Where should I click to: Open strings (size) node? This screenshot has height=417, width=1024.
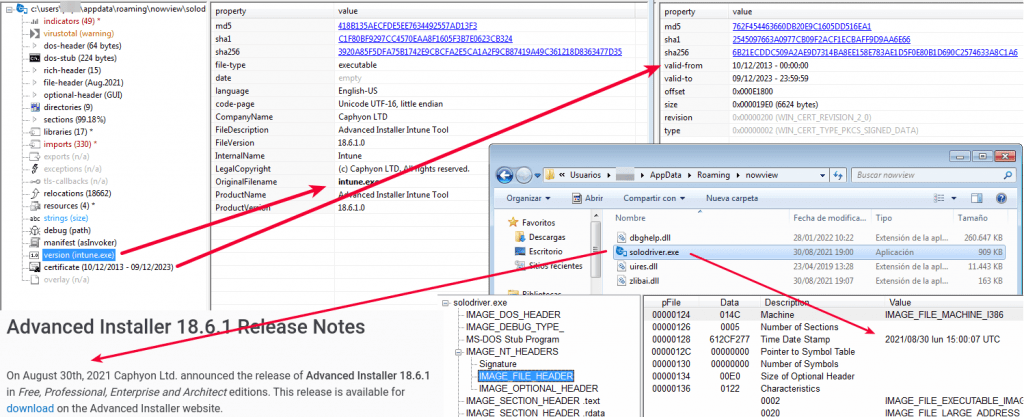coord(65,218)
